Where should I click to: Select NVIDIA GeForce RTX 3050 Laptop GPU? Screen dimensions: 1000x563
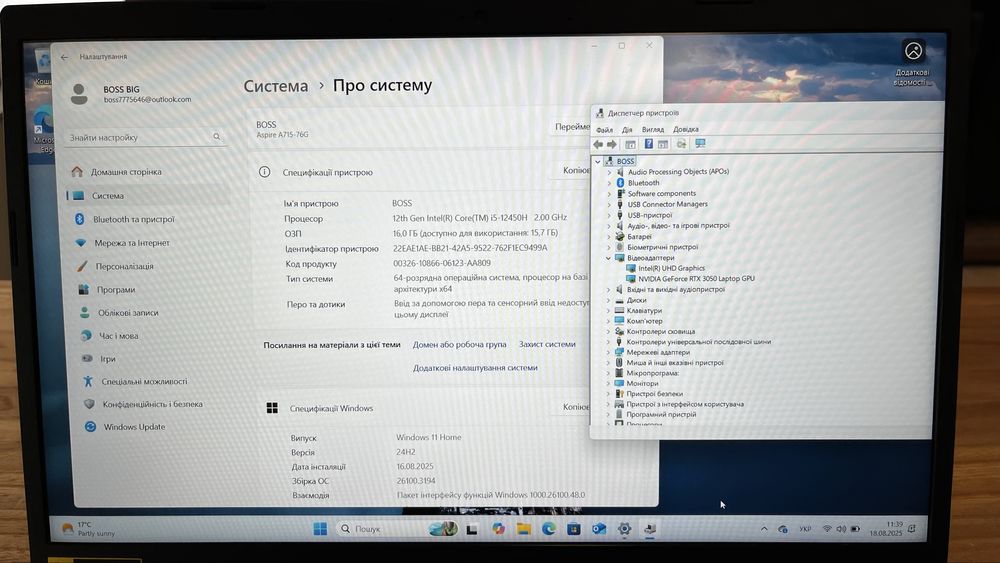pyautogui.click(x=696, y=279)
